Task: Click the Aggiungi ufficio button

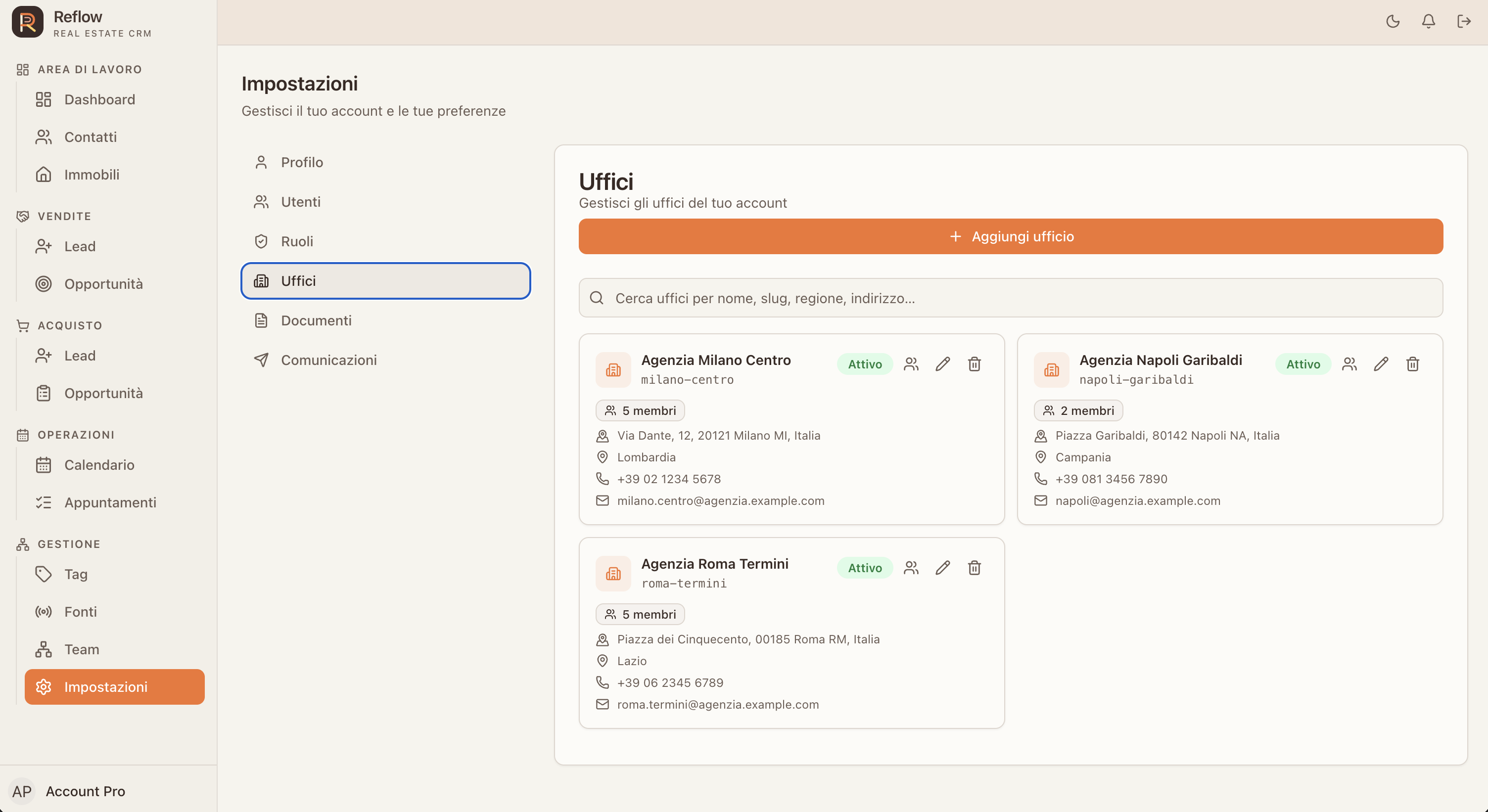Action: [1011, 236]
